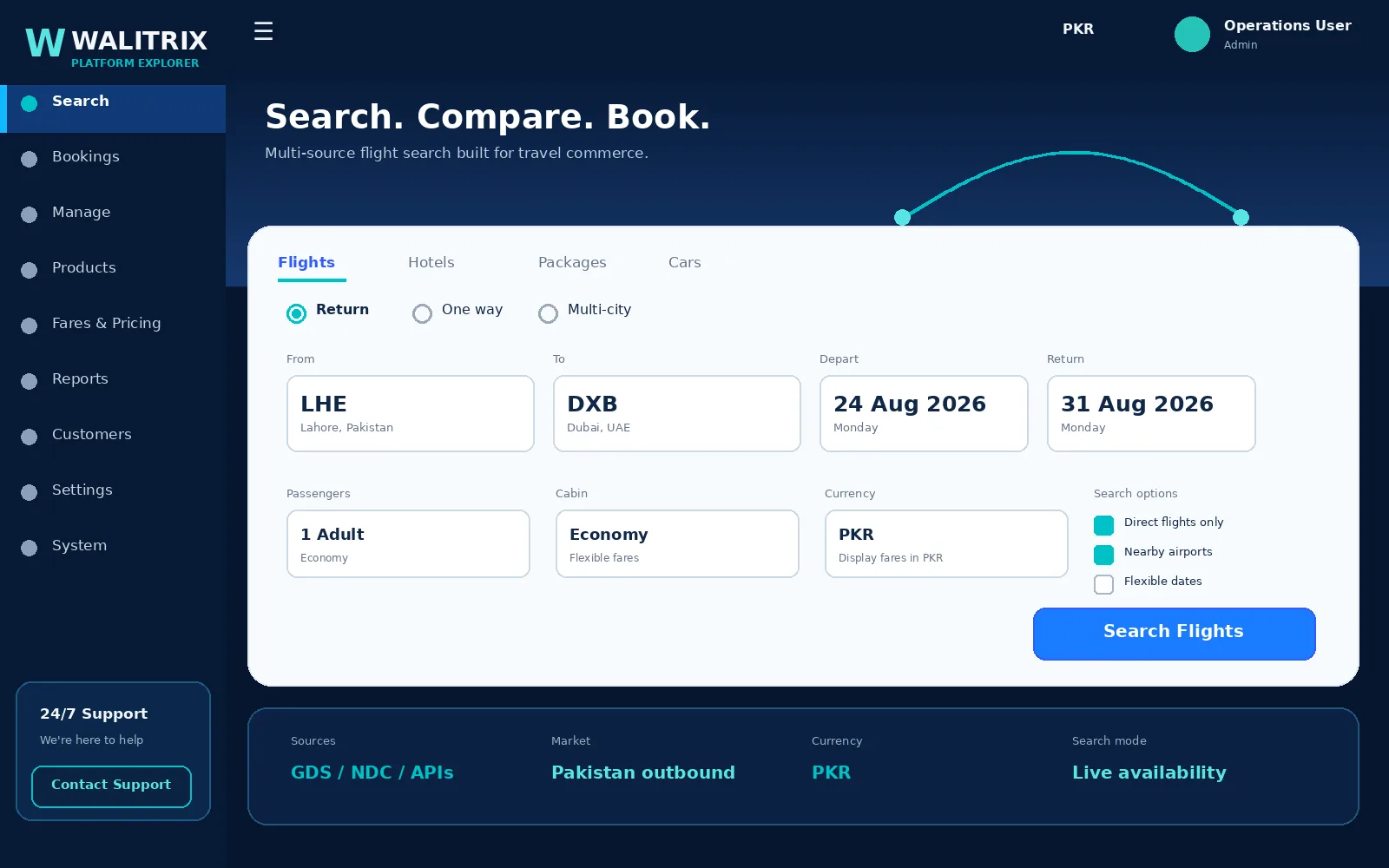Click the dot icon beside Manage
This screenshot has width=1389, height=868.
click(x=29, y=214)
